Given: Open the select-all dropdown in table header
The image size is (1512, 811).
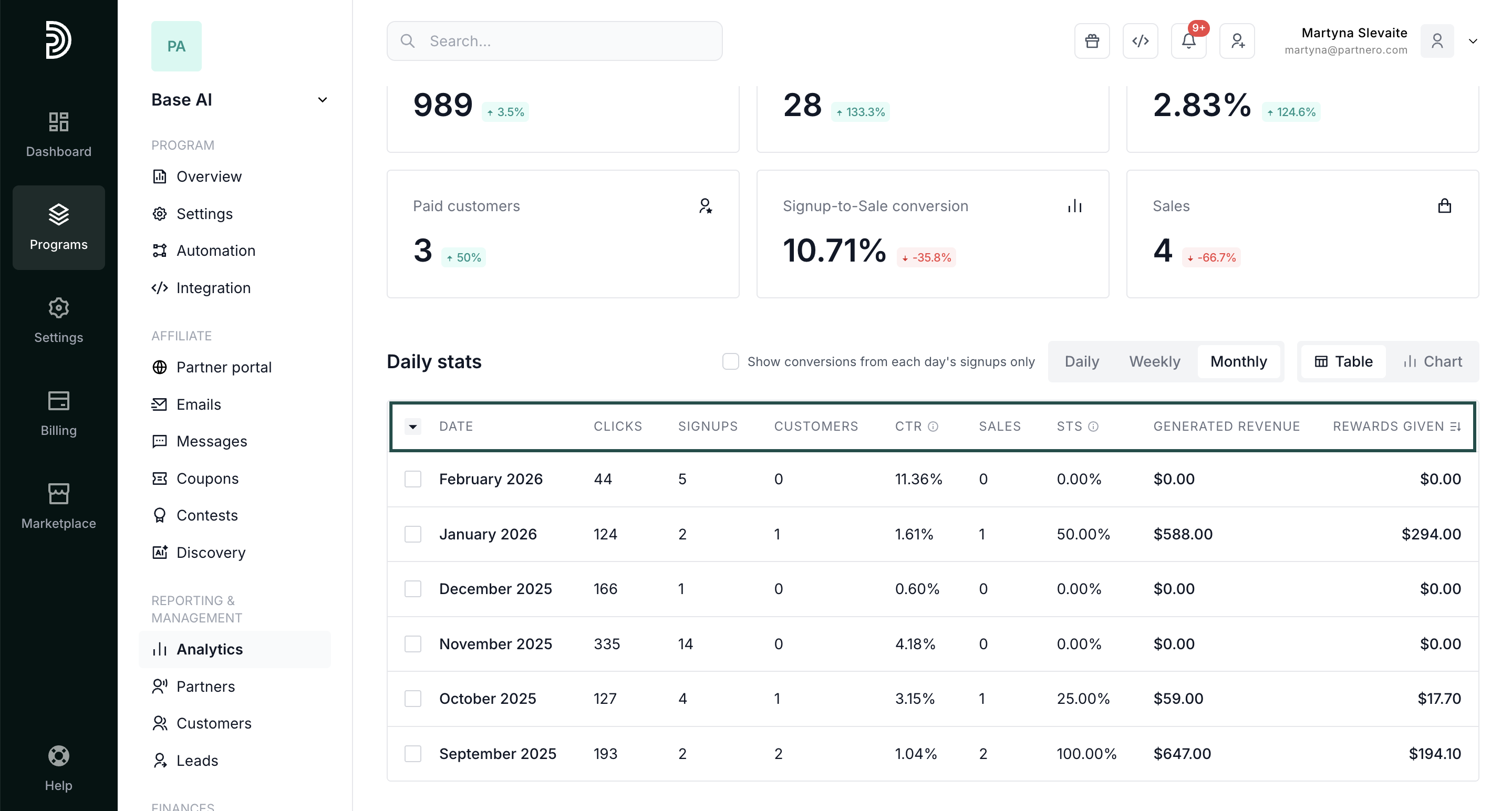Looking at the screenshot, I should click(x=412, y=427).
